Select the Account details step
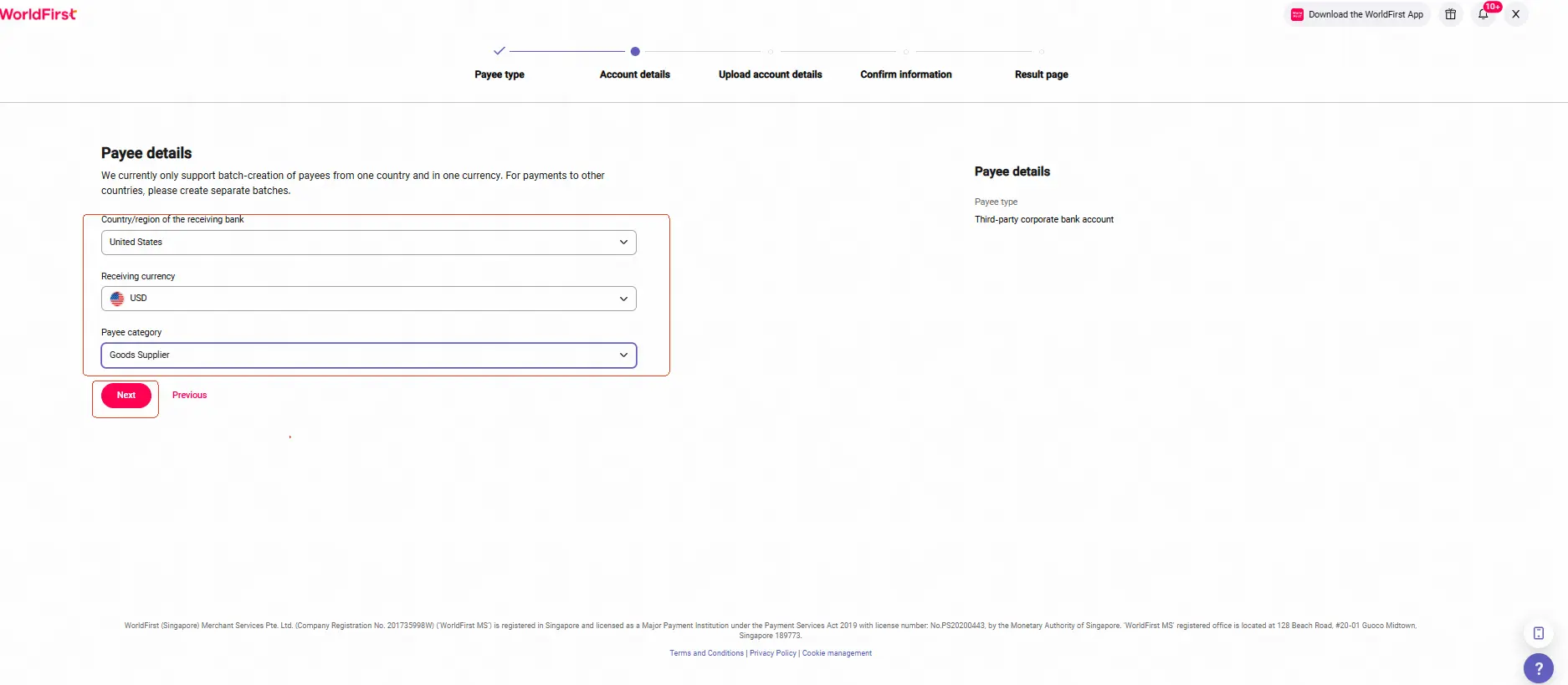Viewport: 1568px width, 685px height. pos(635,74)
